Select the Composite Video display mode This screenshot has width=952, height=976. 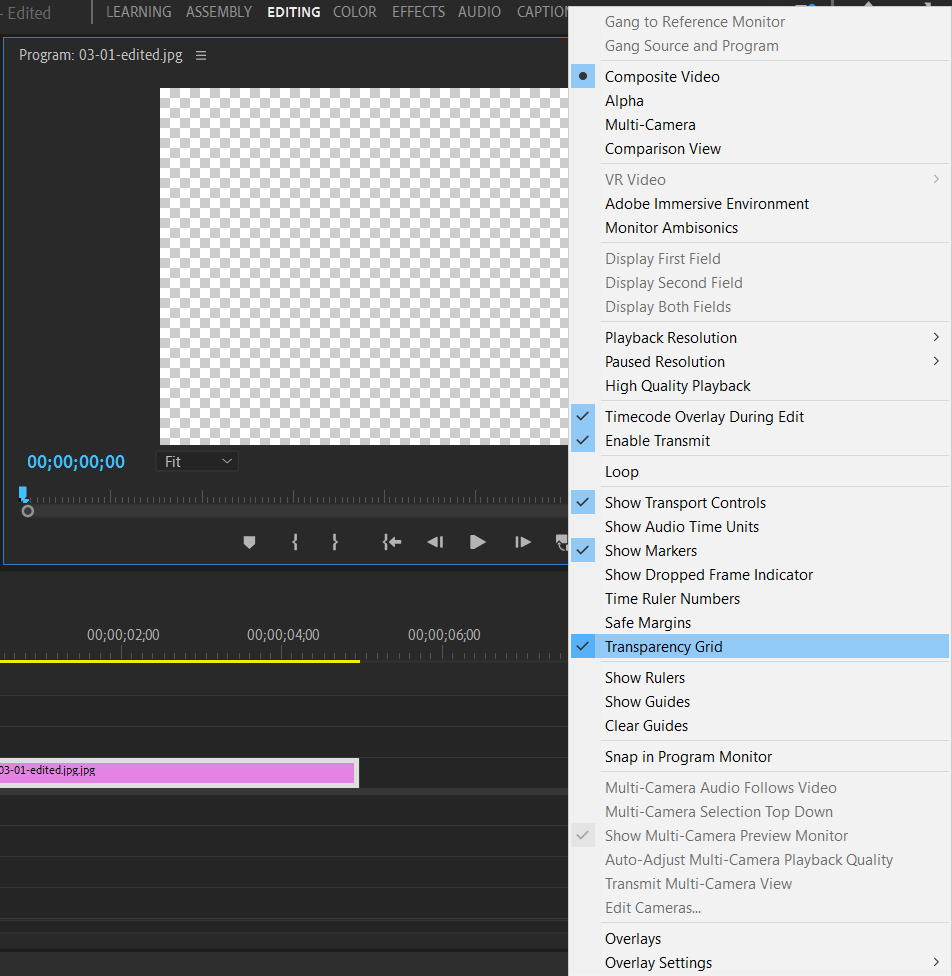pos(661,76)
